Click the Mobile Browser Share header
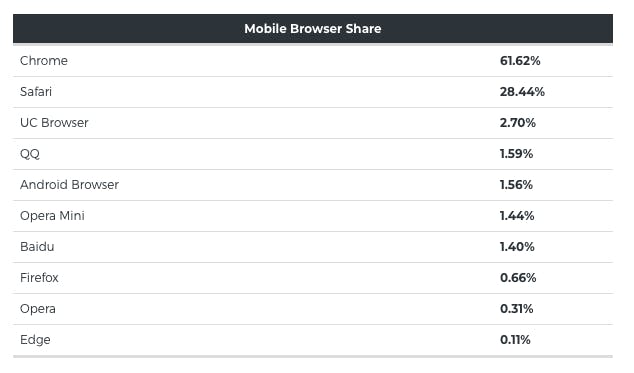 [x=313, y=29]
